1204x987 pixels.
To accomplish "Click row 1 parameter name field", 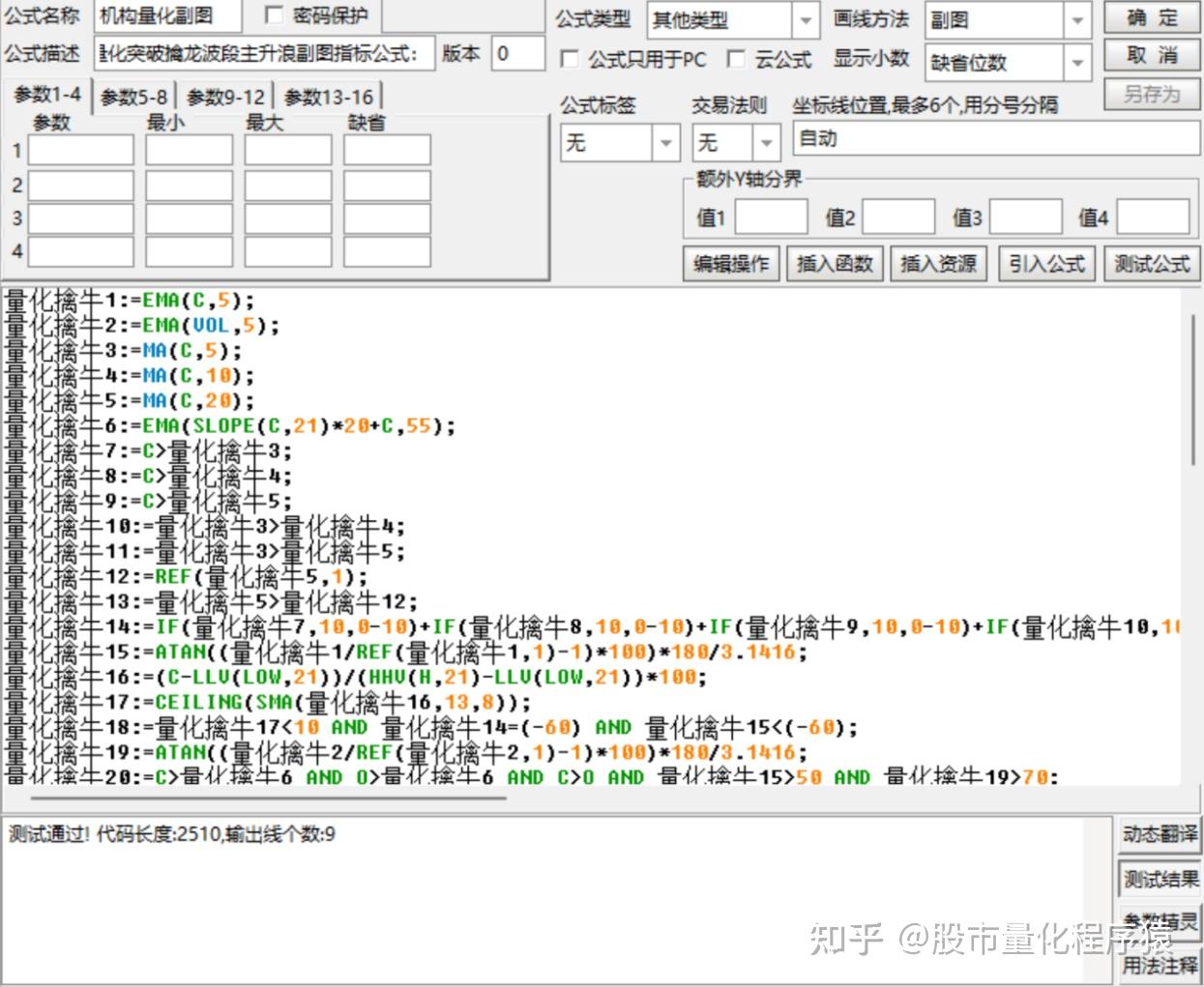I will (x=80, y=151).
